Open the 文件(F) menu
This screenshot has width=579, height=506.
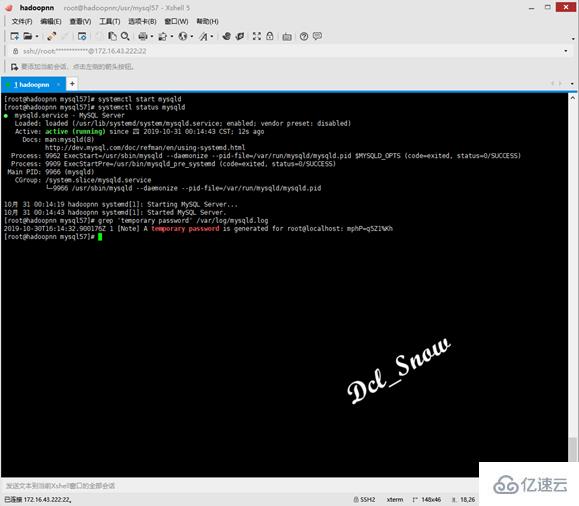(x=22, y=21)
